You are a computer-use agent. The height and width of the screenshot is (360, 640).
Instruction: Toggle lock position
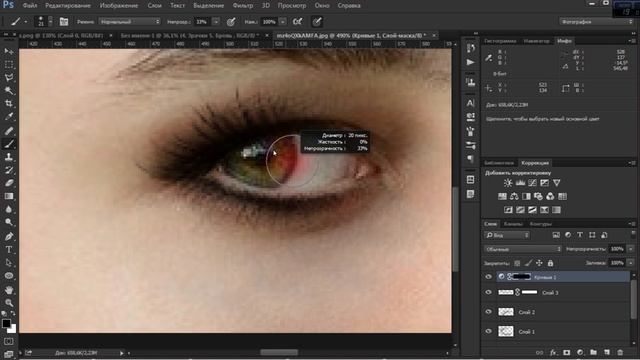pos(539,263)
